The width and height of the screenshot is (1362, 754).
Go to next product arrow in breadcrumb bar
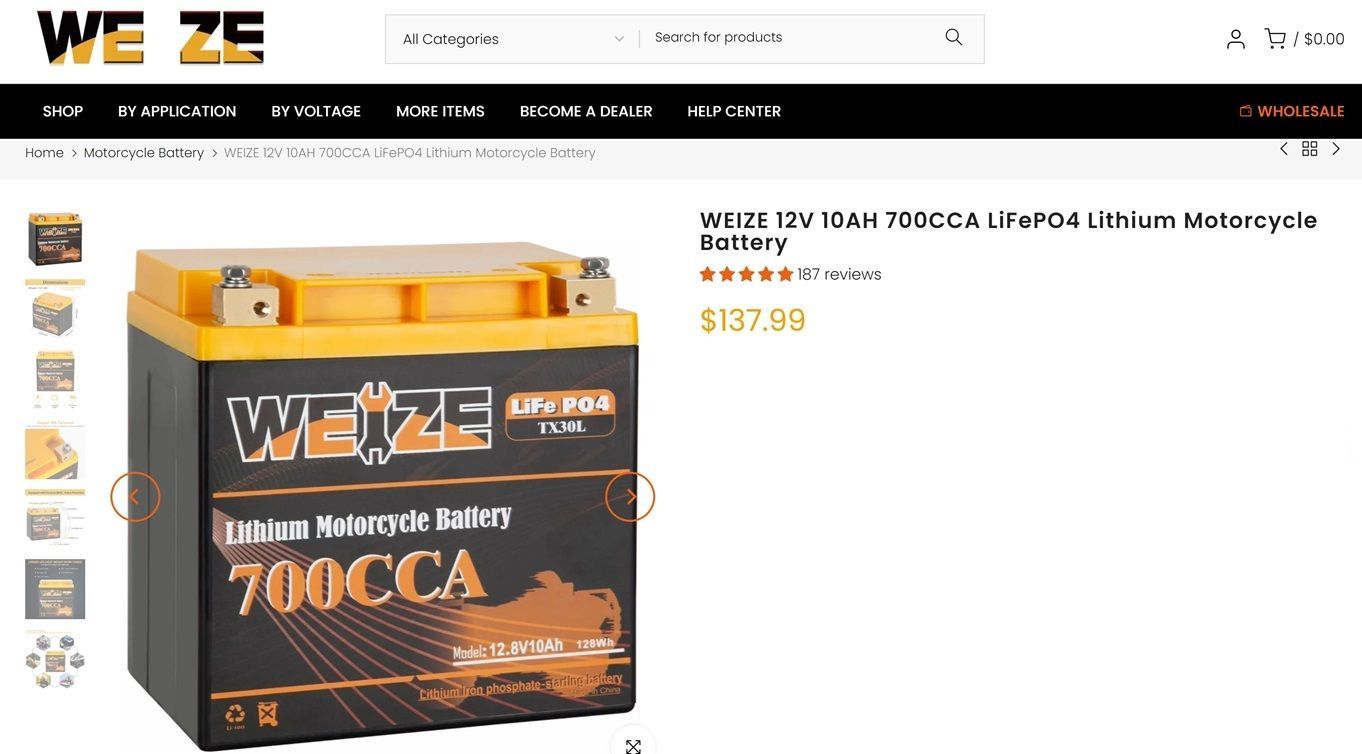tap(1336, 149)
